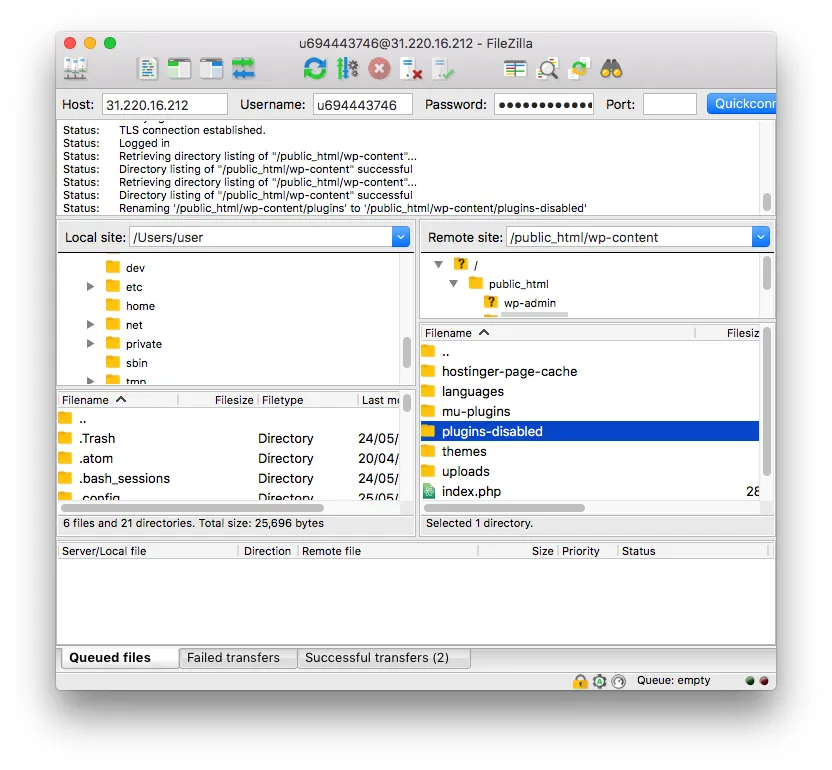The width and height of the screenshot is (832, 770).
Task: Toggle remote directory tree display
Action: (x=211, y=69)
